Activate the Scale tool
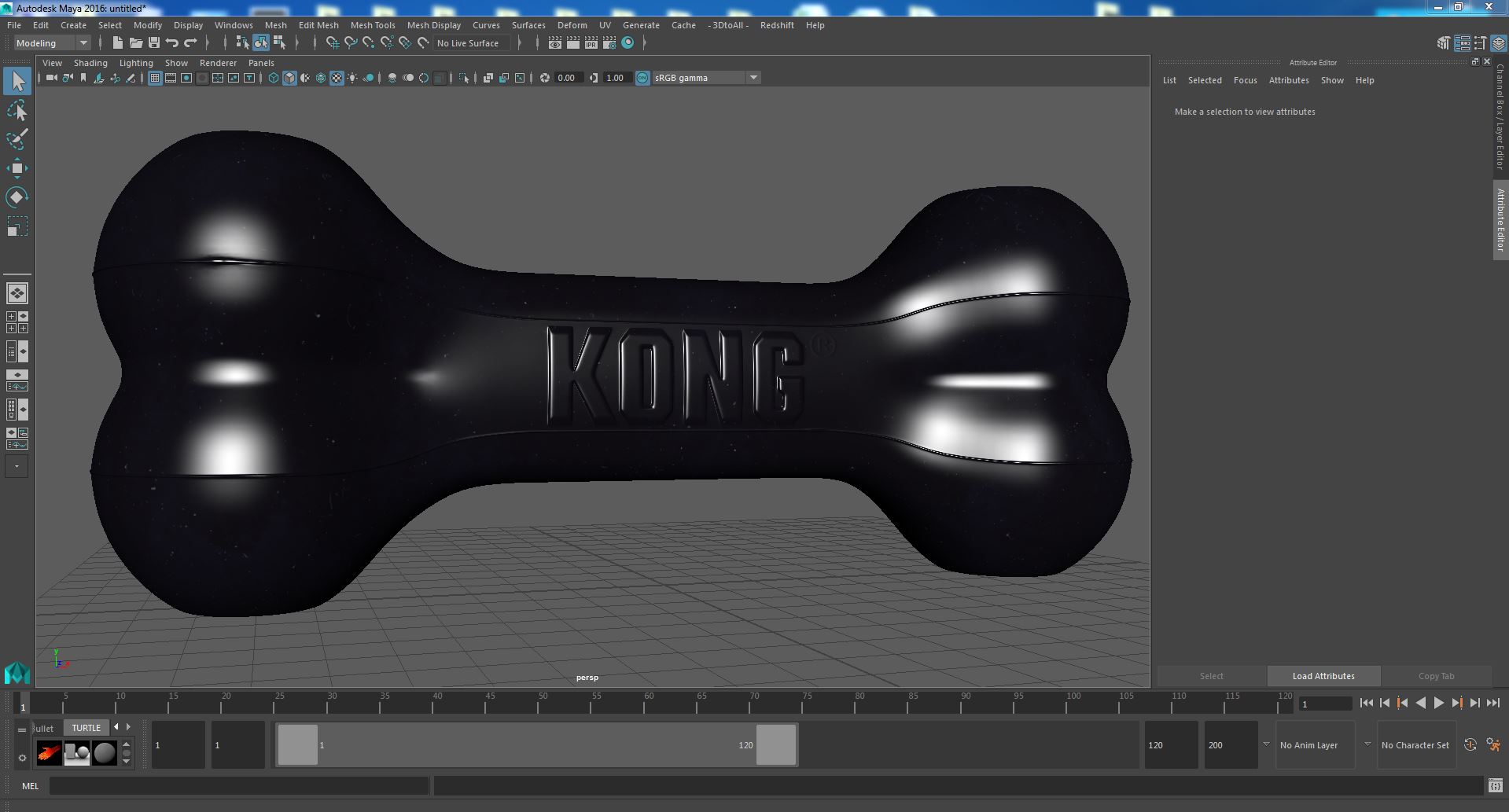Viewport: 1509px width, 812px height. click(x=17, y=226)
